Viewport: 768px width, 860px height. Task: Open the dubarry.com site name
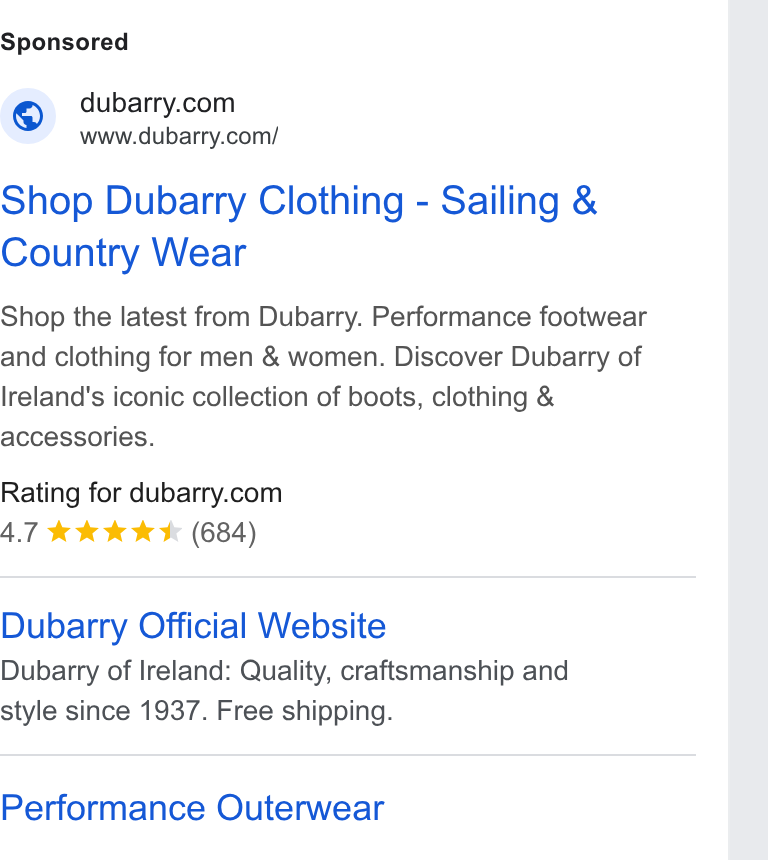[x=157, y=103]
